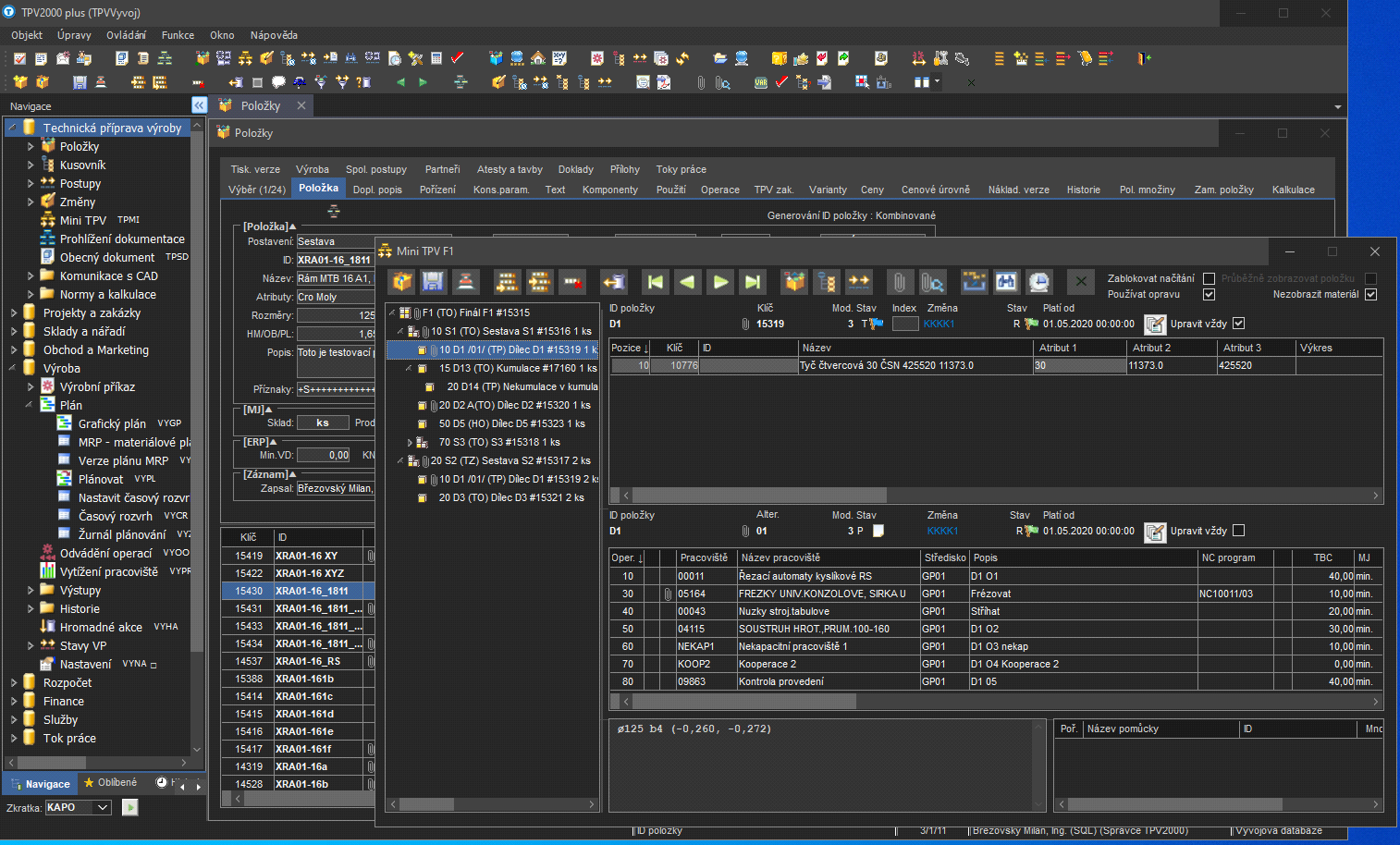Viewport: 1400px width, 845px height.
Task: Click the clock history icon in Mini TPV toolbar
Action: pyautogui.click(x=1038, y=281)
